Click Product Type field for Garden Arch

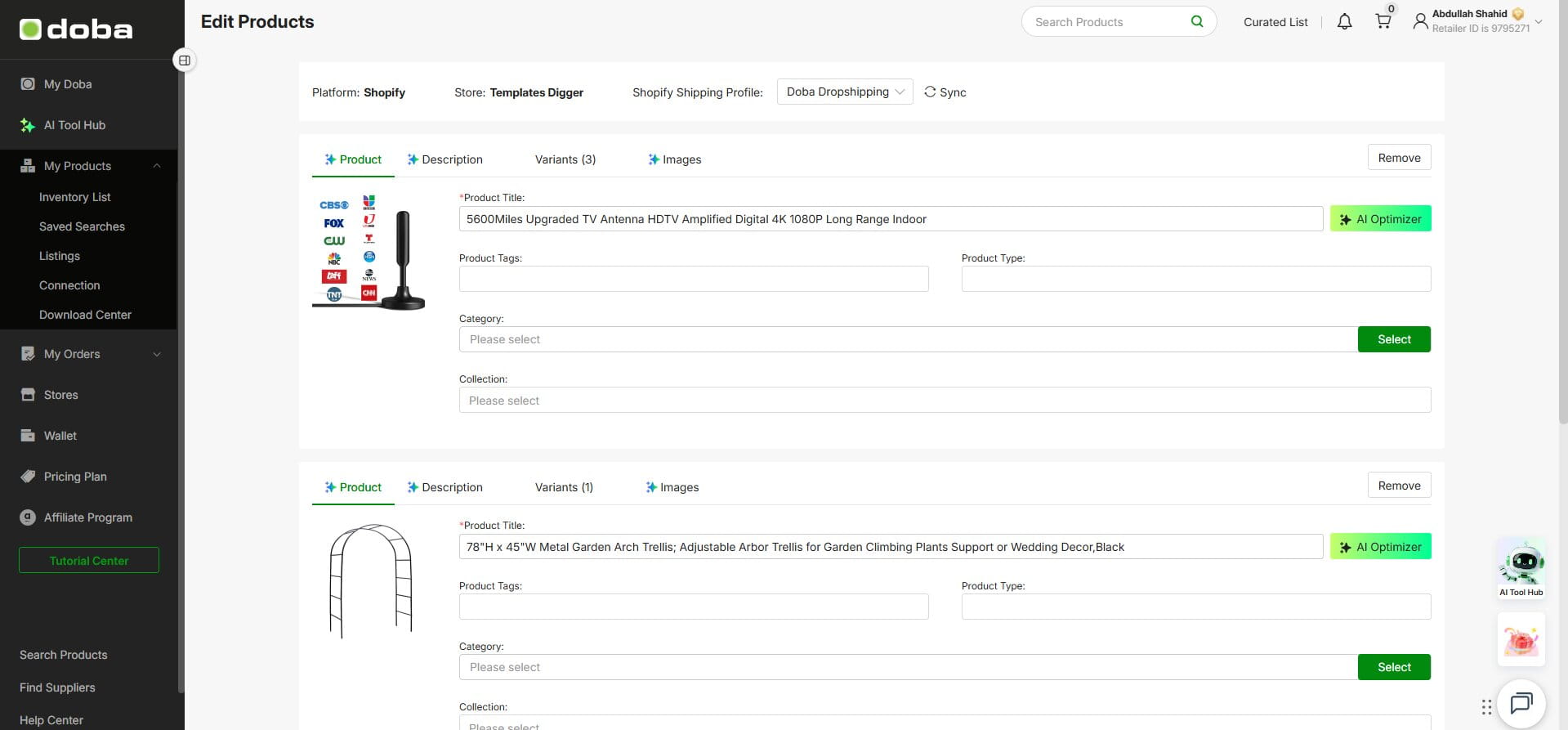[1196, 607]
